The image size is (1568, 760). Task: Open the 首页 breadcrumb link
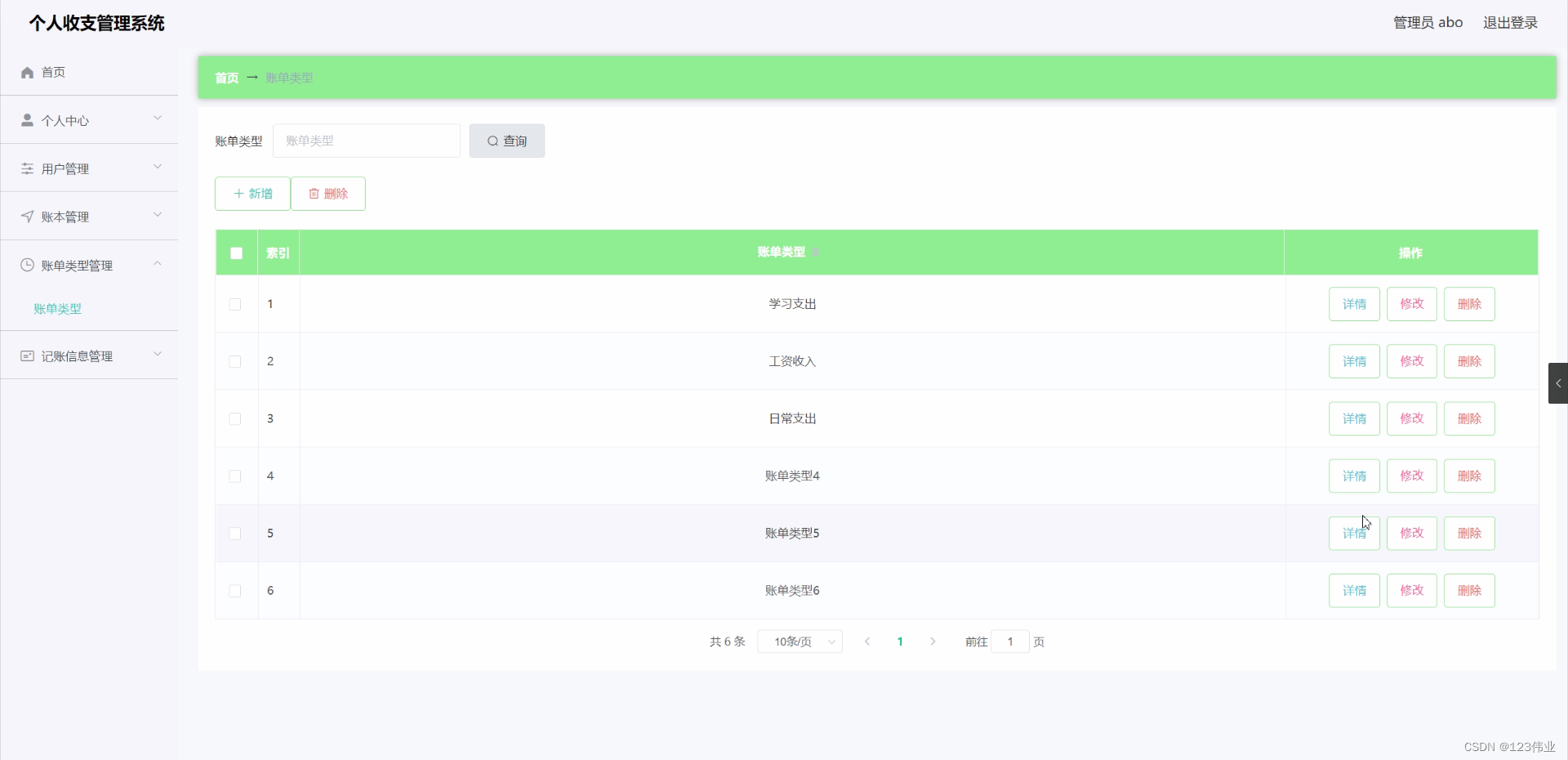click(x=226, y=78)
